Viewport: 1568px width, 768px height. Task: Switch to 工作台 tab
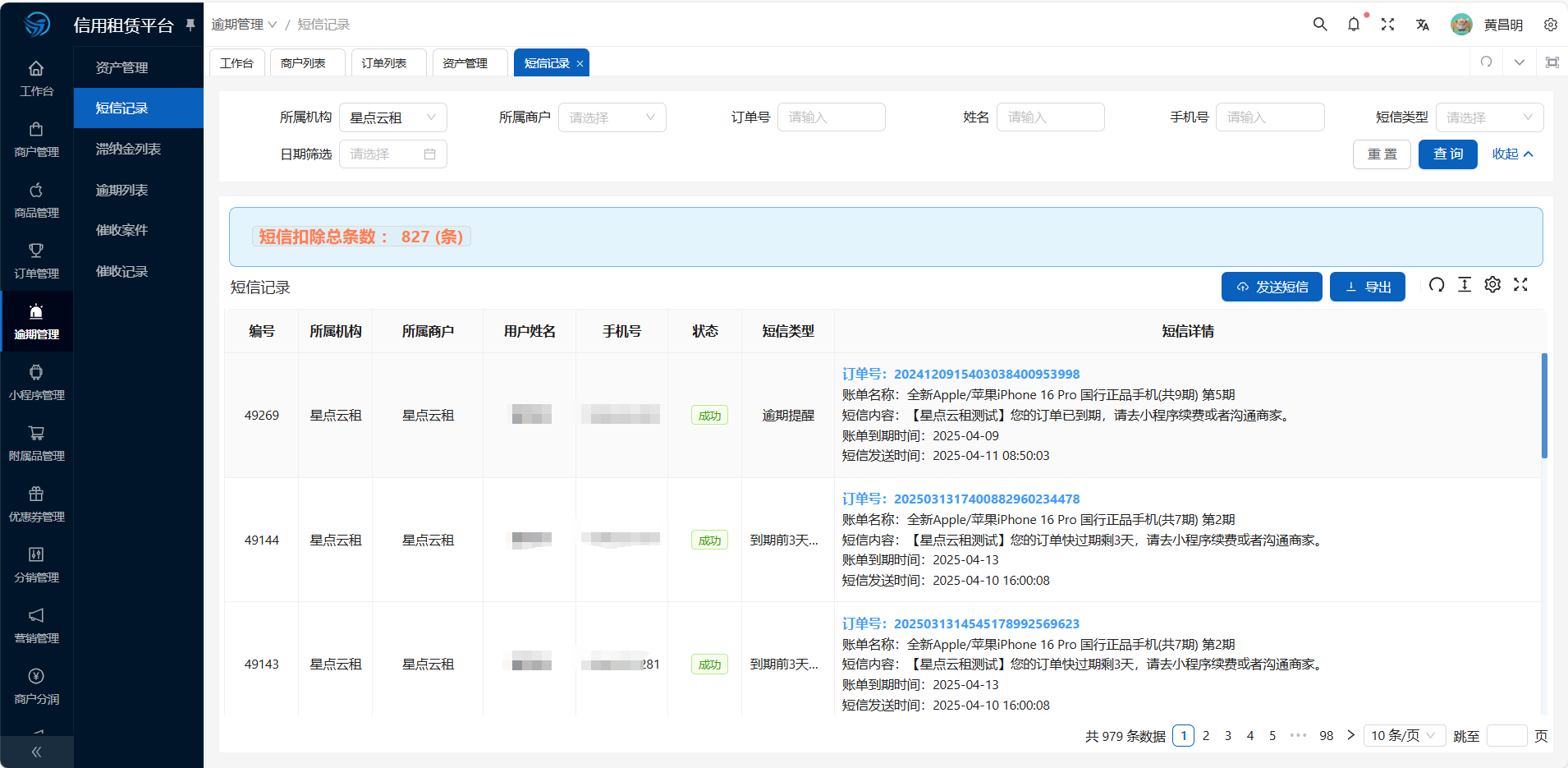[237, 63]
